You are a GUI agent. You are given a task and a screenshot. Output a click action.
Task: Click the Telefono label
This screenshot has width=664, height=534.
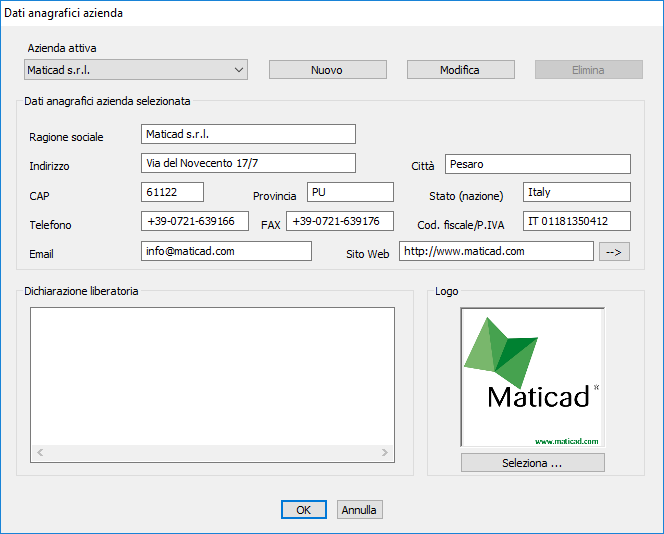50,225
